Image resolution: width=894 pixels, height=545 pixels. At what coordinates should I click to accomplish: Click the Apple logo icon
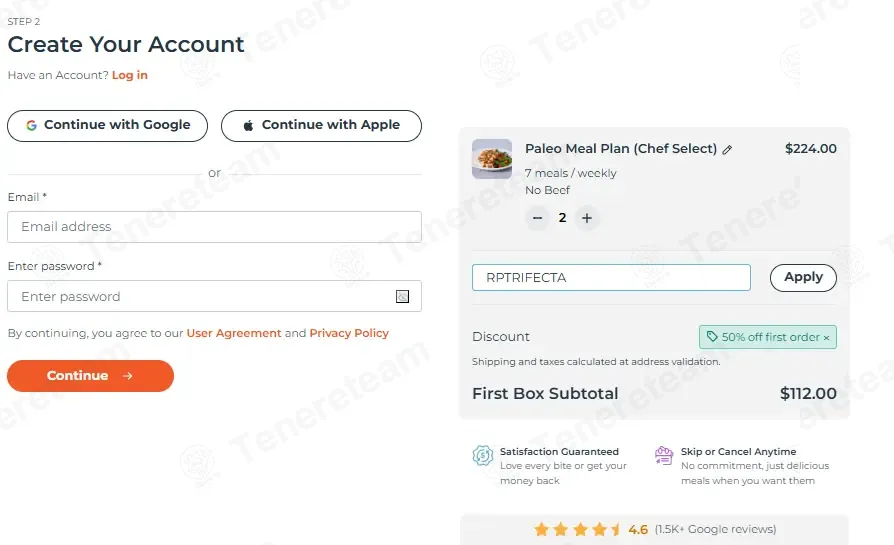[x=248, y=125]
